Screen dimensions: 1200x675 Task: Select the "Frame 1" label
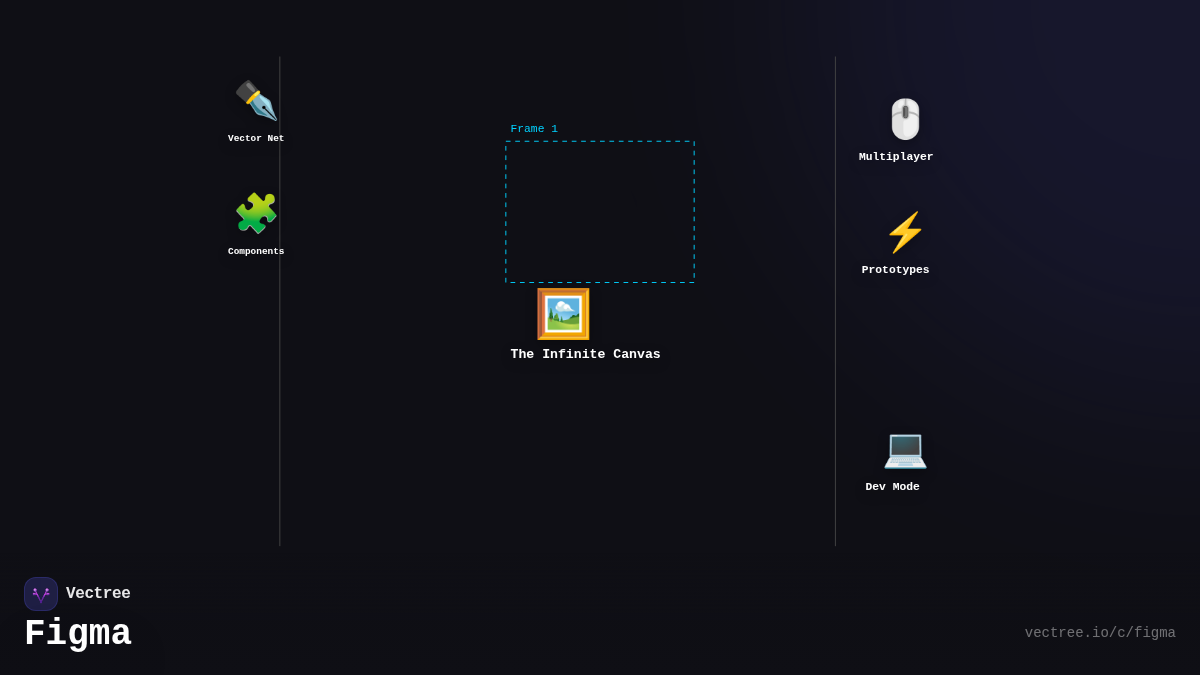point(534,129)
